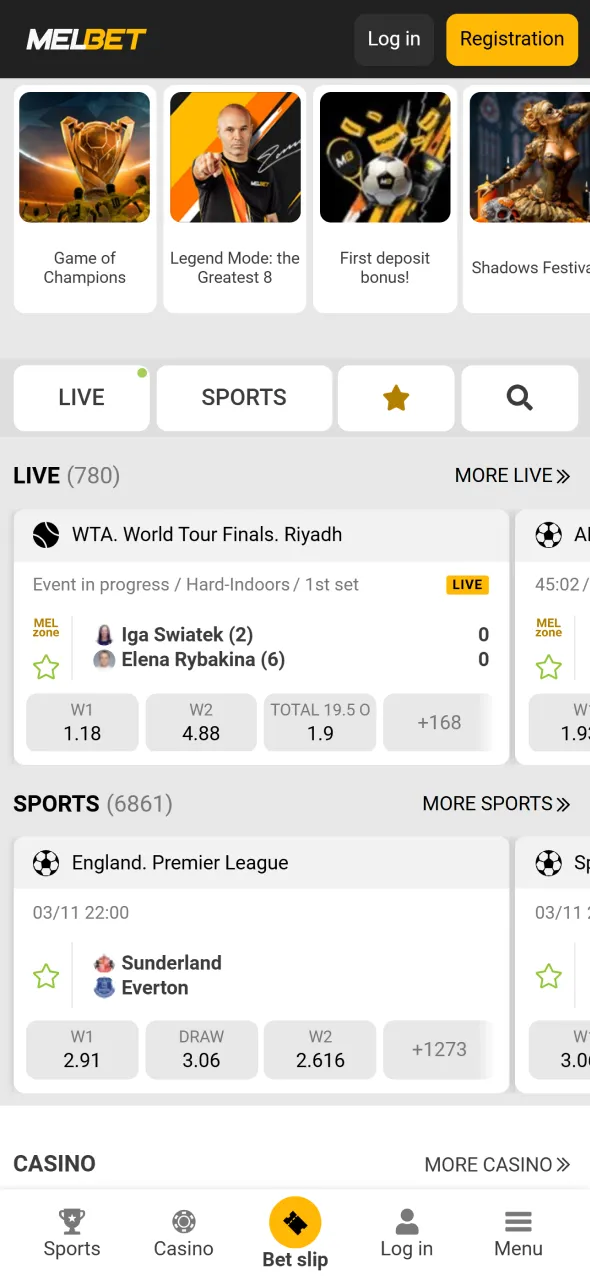Click the football icon next to England Premier League

(44, 862)
